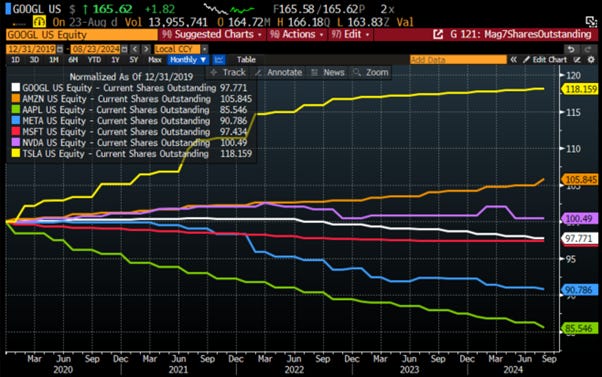Image resolution: width=602 pixels, height=377 pixels.
Task: Click the start date 12/31/2019 field
Action: click(31, 49)
